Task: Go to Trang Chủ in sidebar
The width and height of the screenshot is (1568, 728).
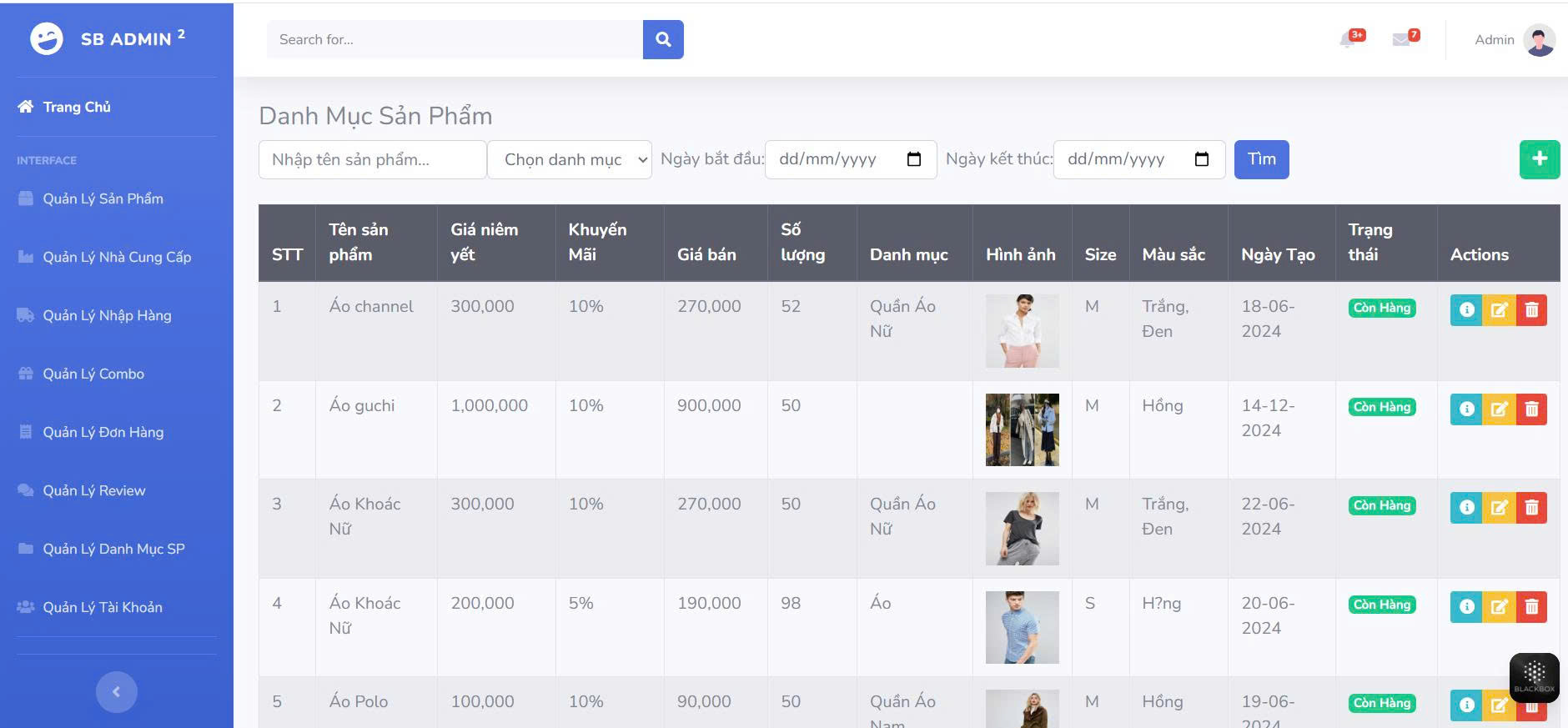Action: tap(77, 107)
